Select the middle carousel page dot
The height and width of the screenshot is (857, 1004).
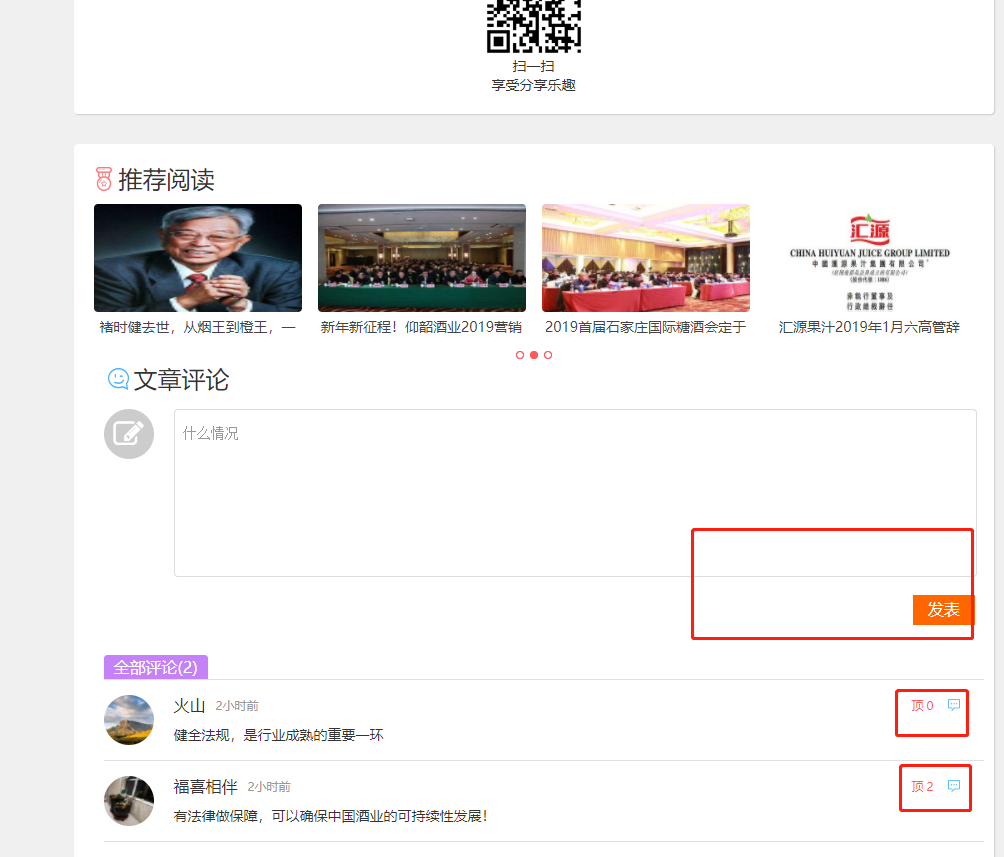pyautogui.click(x=534, y=355)
